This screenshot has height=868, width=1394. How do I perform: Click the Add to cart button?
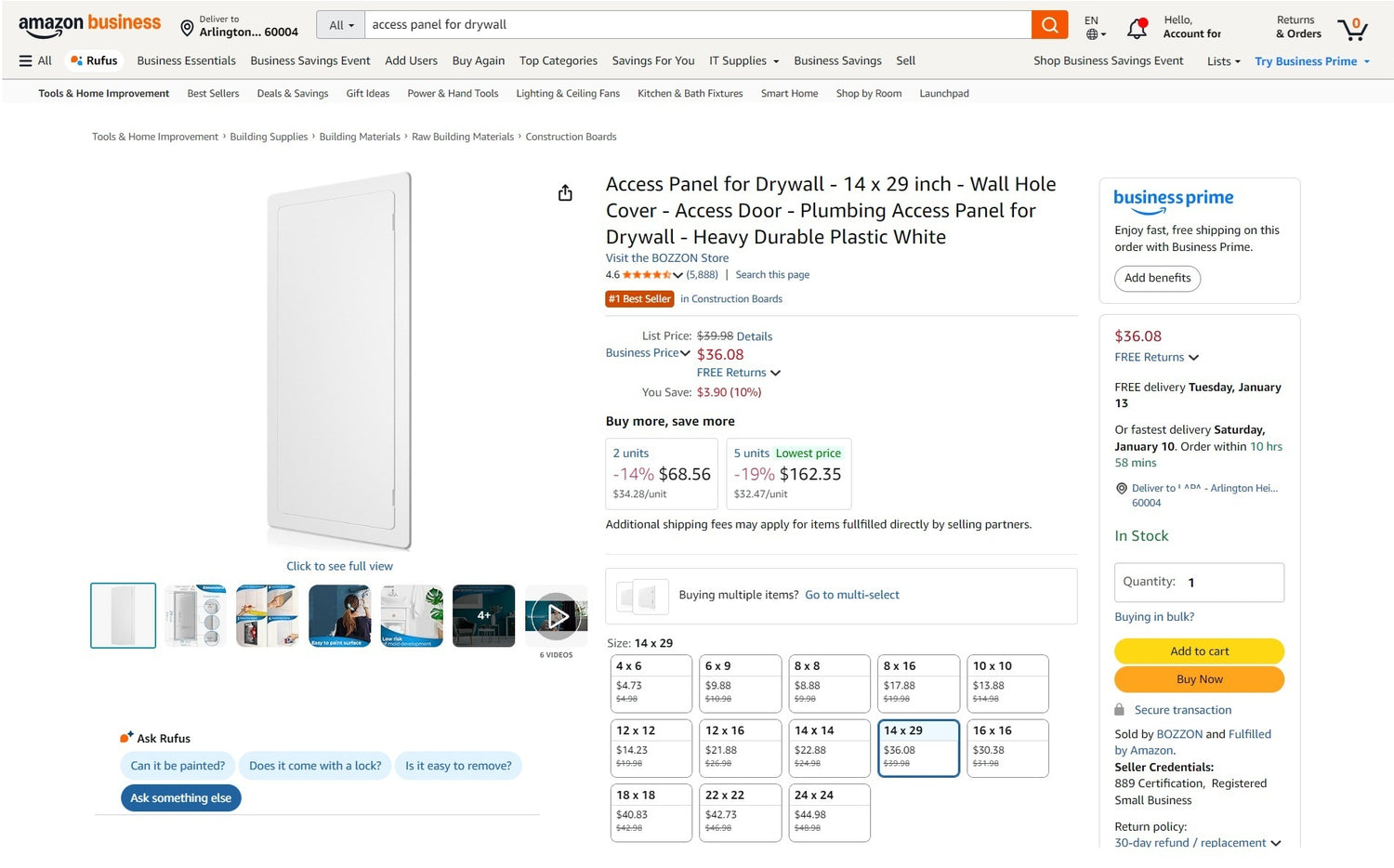coord(1199,651)
